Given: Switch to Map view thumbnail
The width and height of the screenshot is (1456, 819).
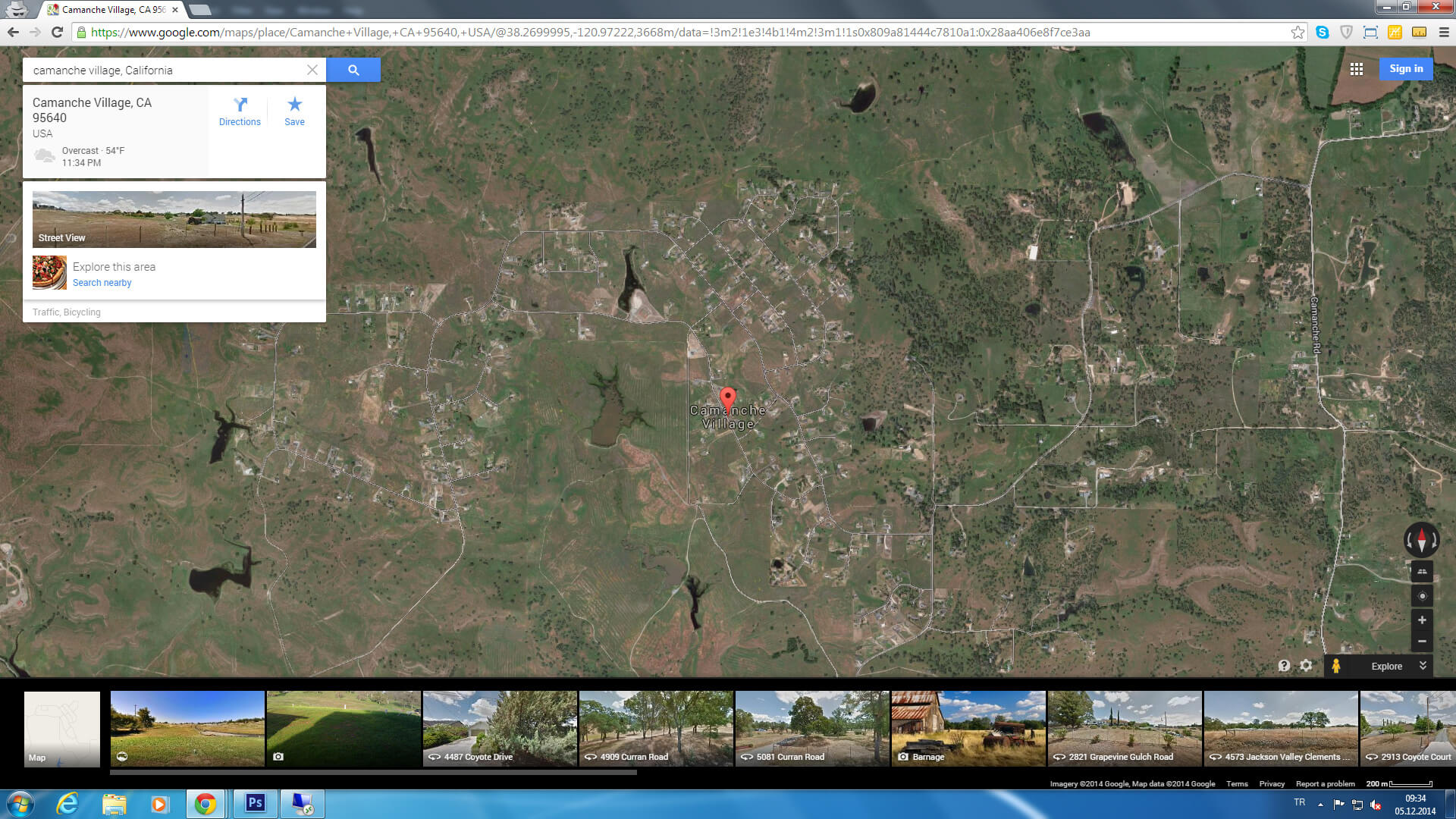Looking at the screenshot, I should point(62,729).
